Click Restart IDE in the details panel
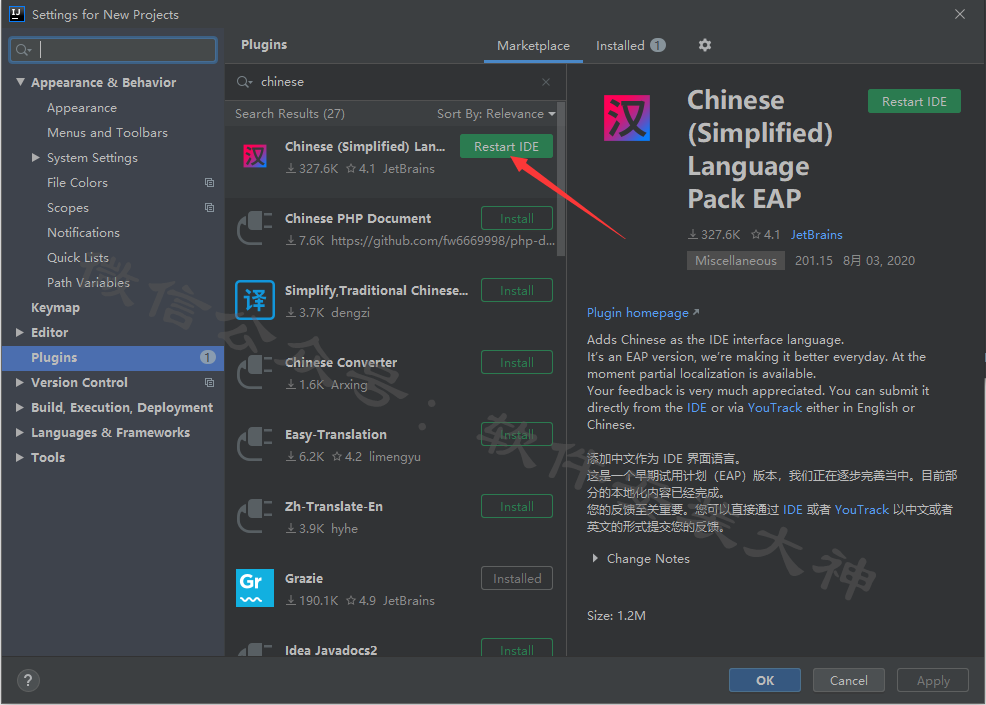 [x=914, y=102]
